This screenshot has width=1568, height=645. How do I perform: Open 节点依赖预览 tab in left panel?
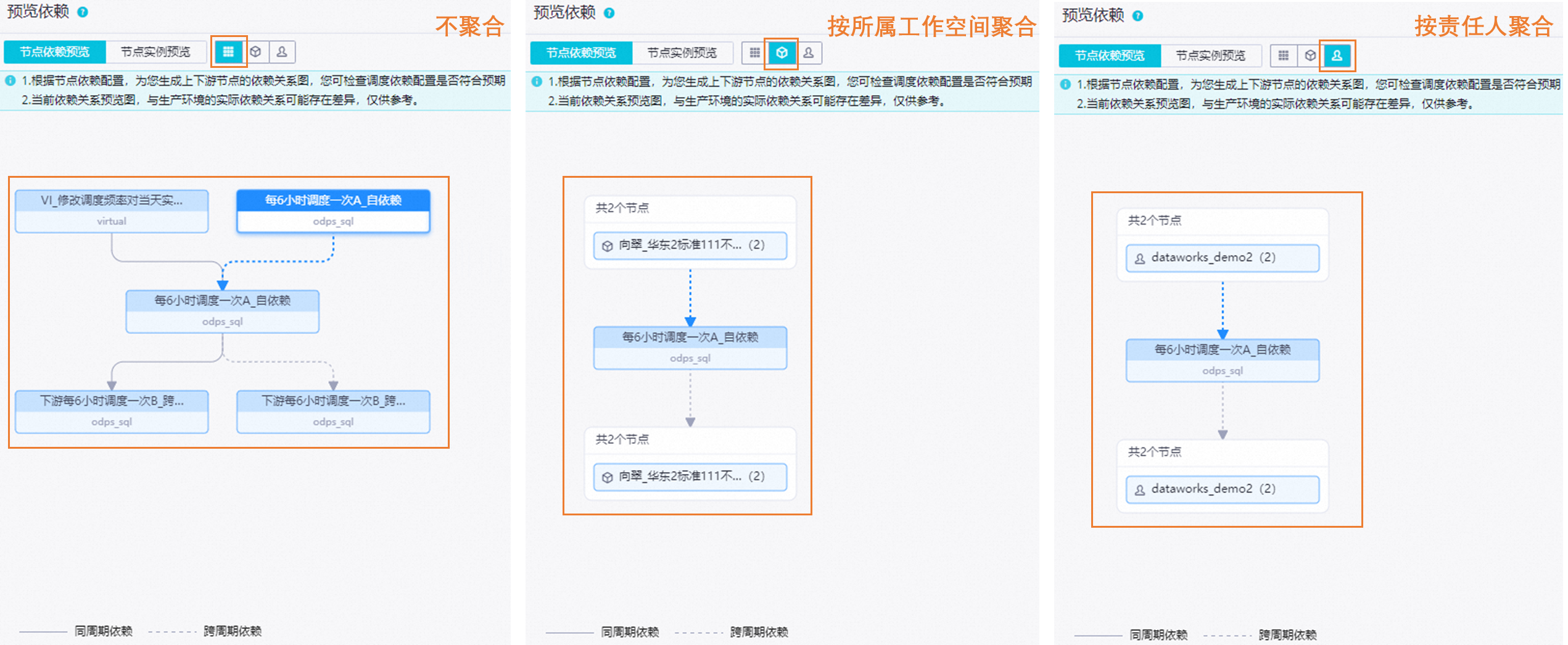[55, 52]
